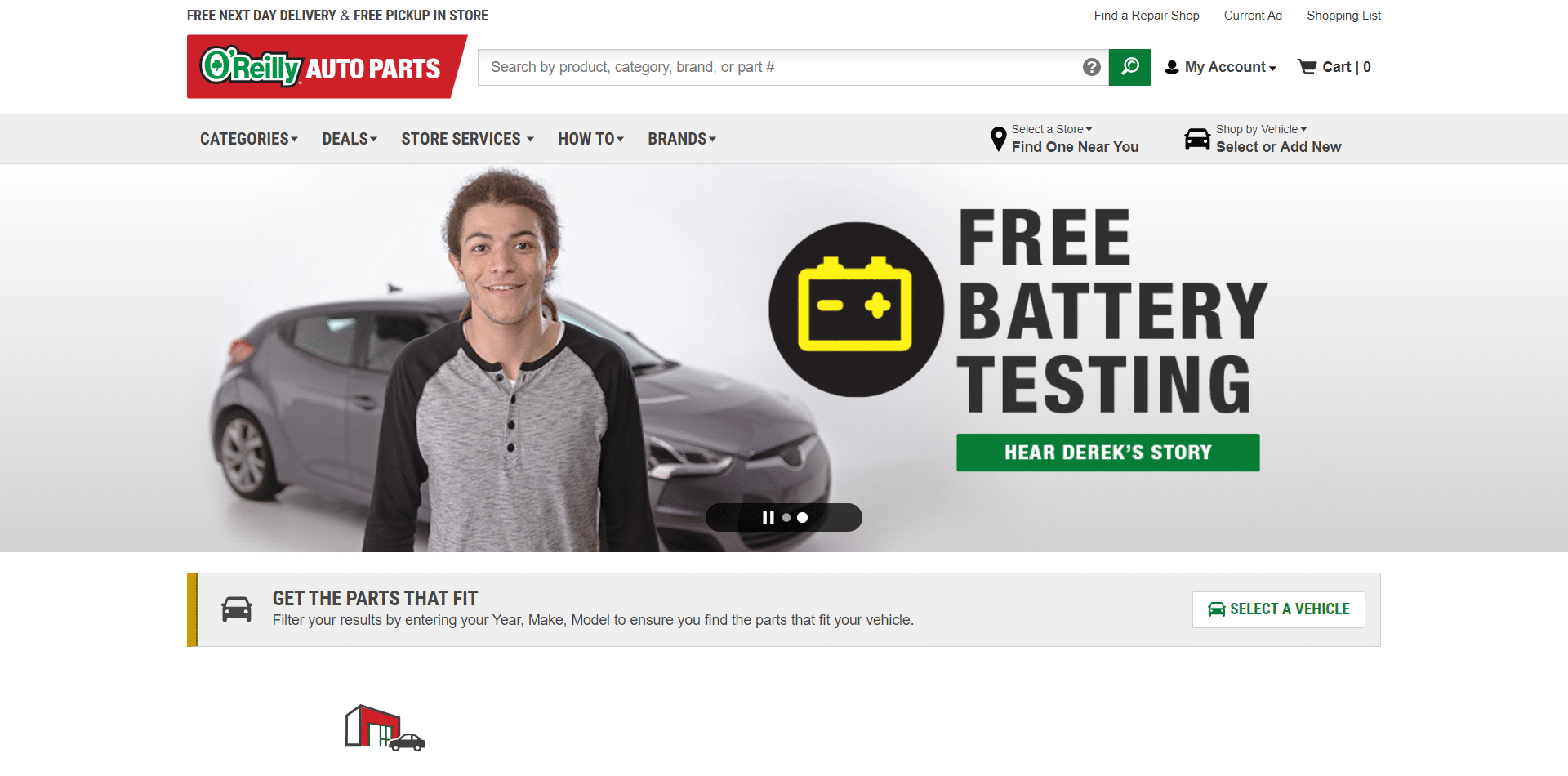Click the green magnifier search button
Screen dimensions: 1568x776
click(1130, 67)
